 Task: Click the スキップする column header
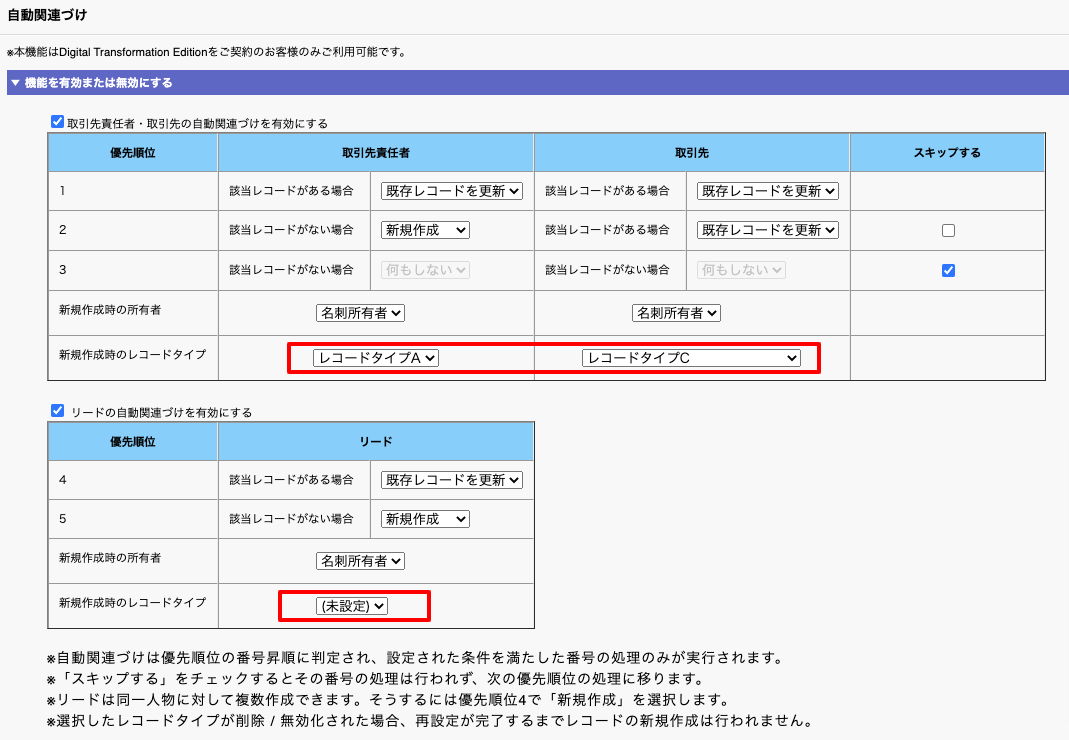tap(947, 153)
